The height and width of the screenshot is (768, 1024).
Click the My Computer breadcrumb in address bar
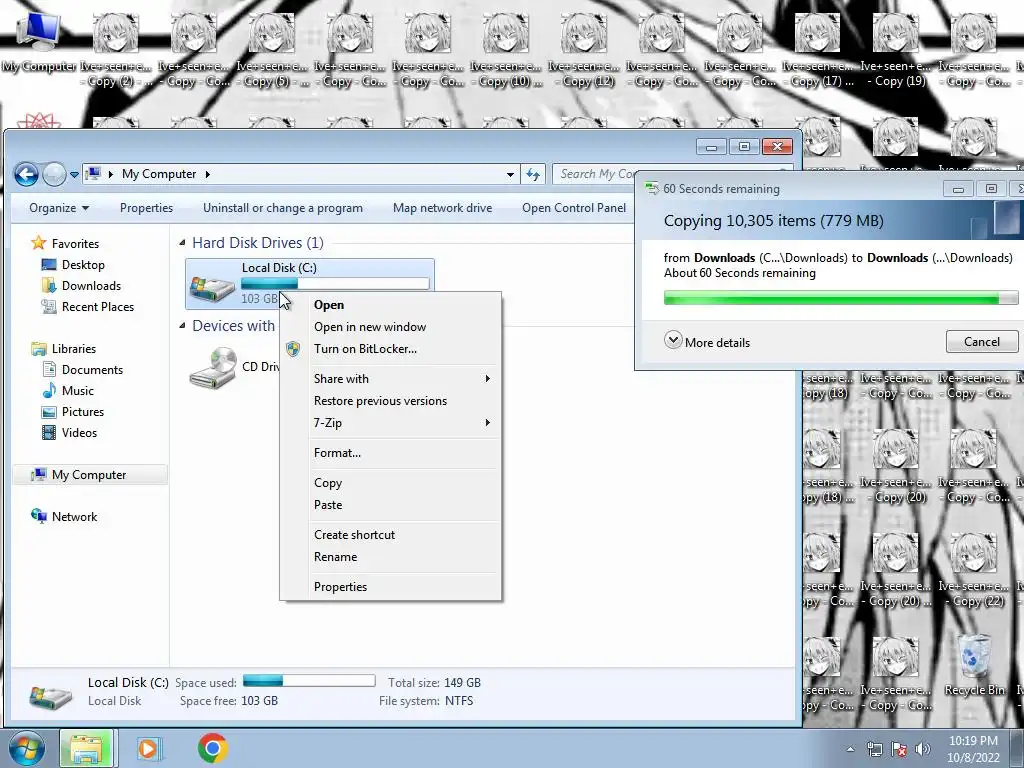(x=159, y=174)
